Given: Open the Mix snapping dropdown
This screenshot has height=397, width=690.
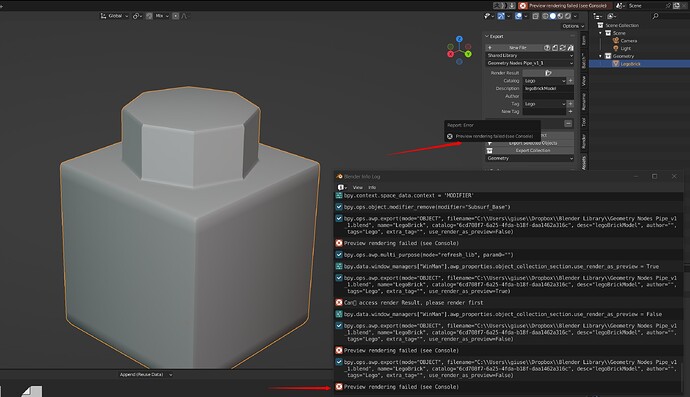Looking at the screenshot, I should point(161,16).
